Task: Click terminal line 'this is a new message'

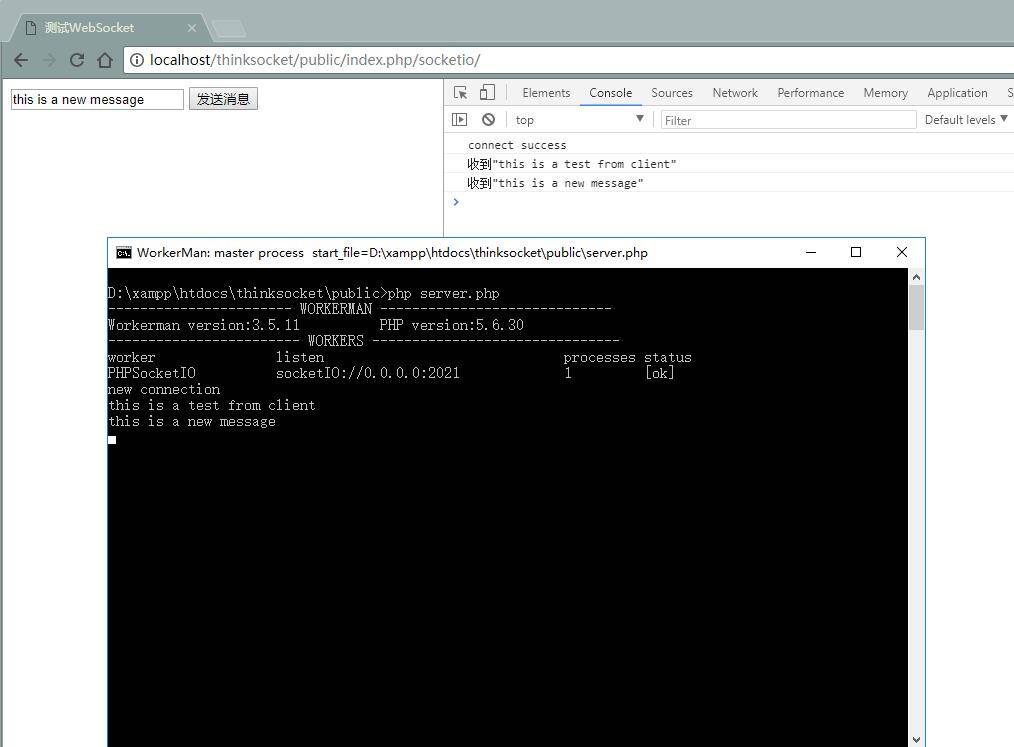Action: click(x=192, y=422)
